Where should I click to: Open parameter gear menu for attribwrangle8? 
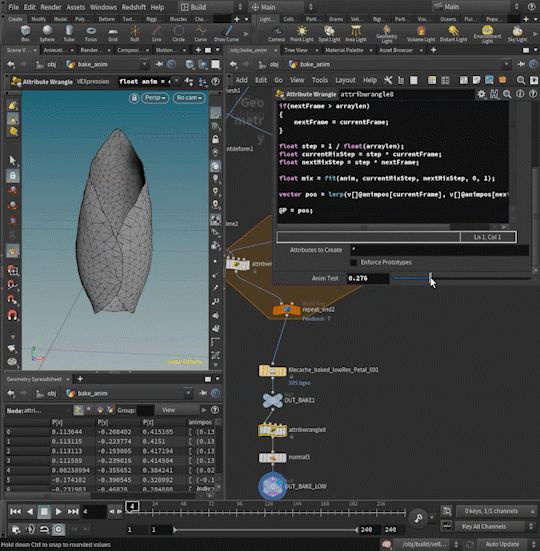[481, 94]
